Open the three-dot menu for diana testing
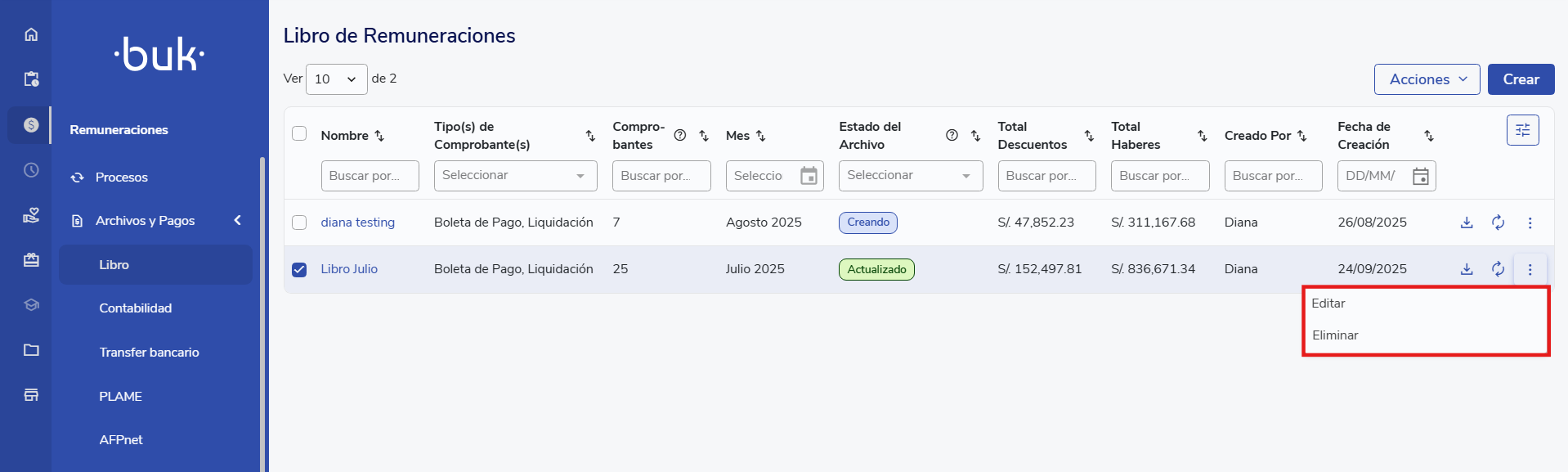This screenshot has width=1568, height=472. 1530,223
